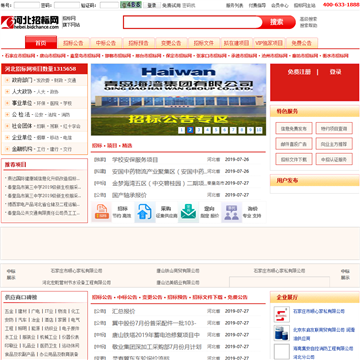Click the captcha verification code image

click(x=131, y=5)
